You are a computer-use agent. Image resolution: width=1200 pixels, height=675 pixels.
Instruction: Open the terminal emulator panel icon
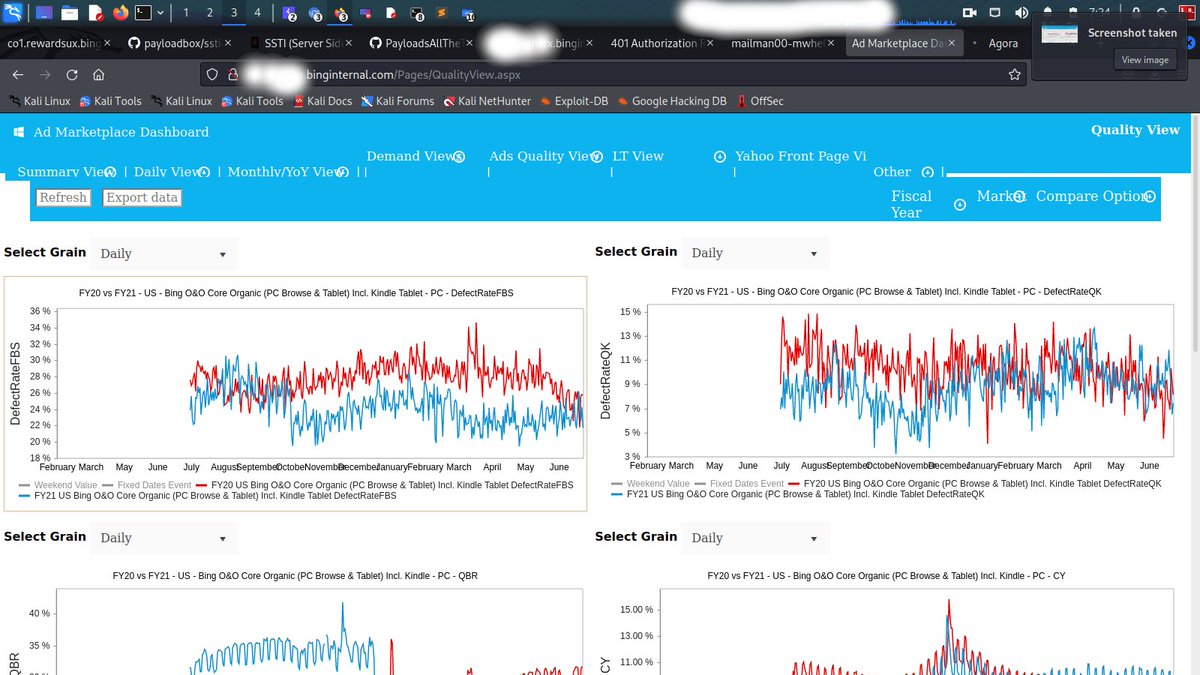pyautogui.click(x=145, y=13)
